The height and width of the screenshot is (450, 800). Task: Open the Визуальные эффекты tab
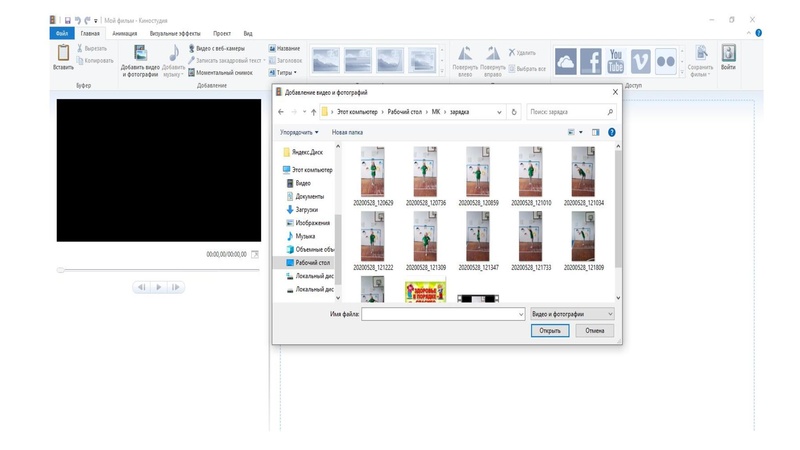[x=175, y=33]
